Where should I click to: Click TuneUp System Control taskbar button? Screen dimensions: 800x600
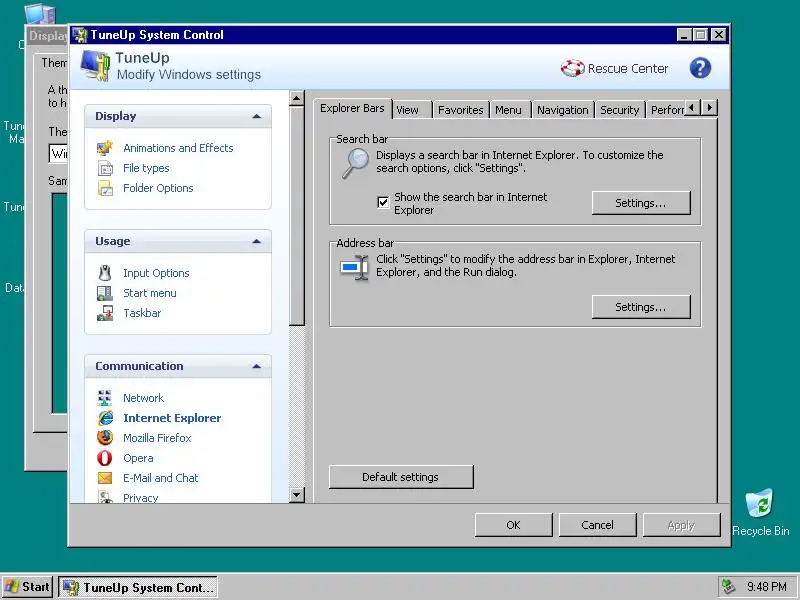click(138, 587)
